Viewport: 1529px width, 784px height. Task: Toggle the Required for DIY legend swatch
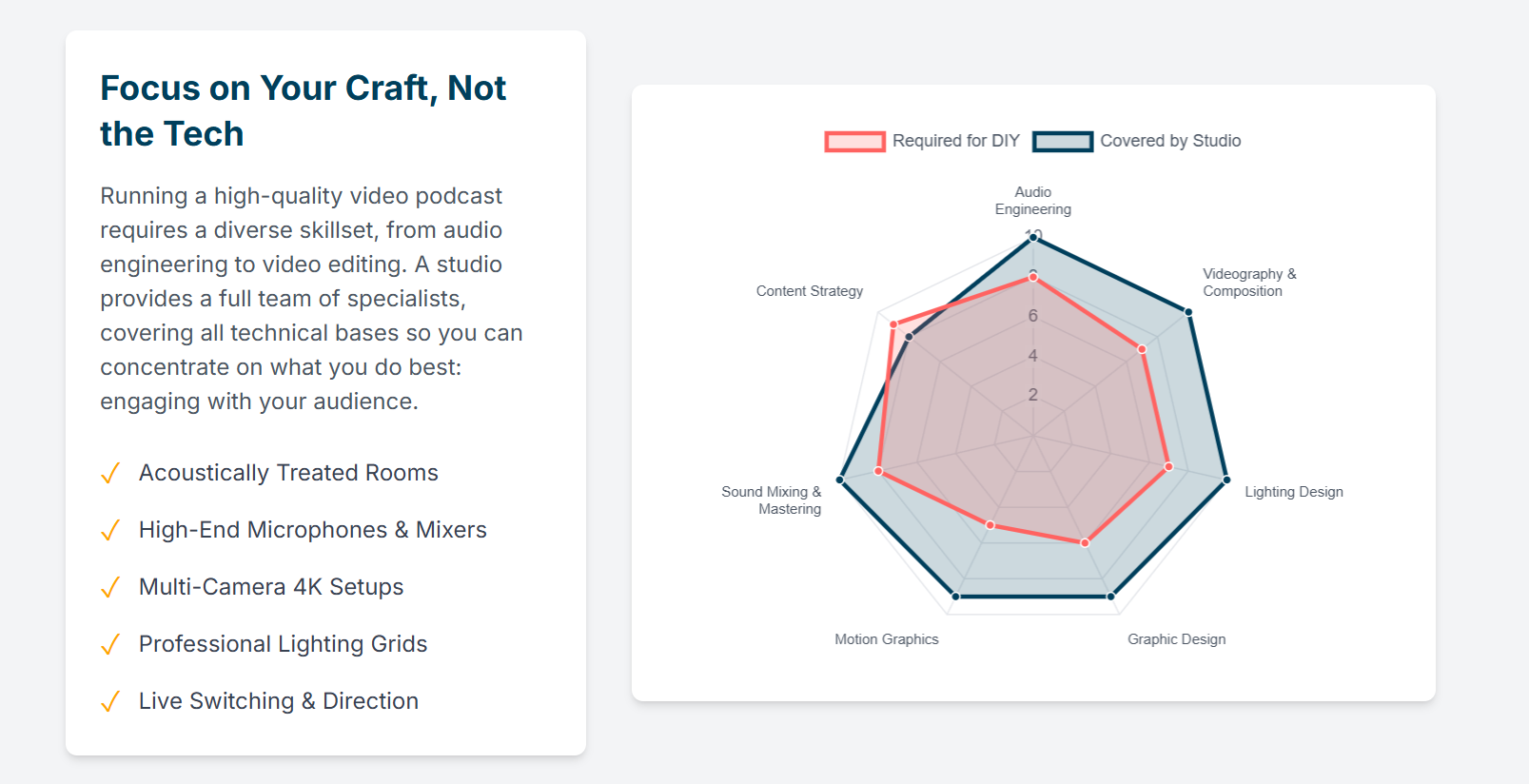tap(854, 141)
